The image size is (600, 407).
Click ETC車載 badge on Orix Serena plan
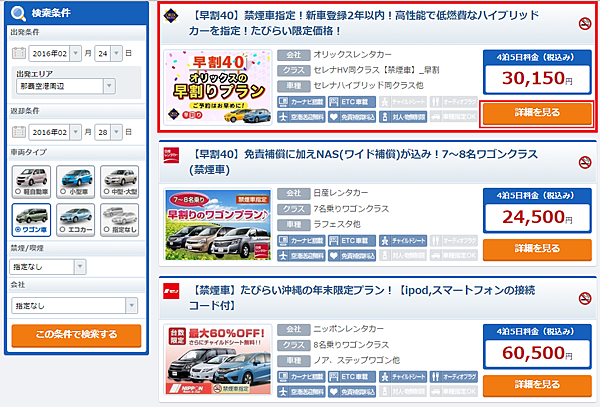point(352,102)
